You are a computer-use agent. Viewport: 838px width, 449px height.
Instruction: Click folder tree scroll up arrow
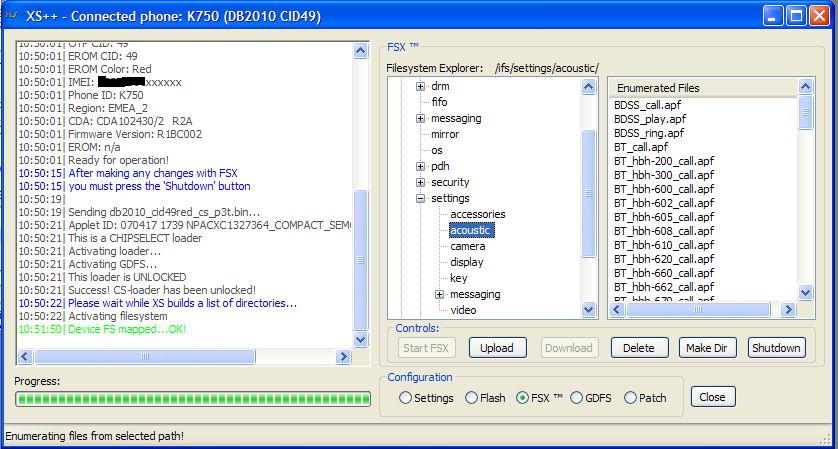(588, 87)
